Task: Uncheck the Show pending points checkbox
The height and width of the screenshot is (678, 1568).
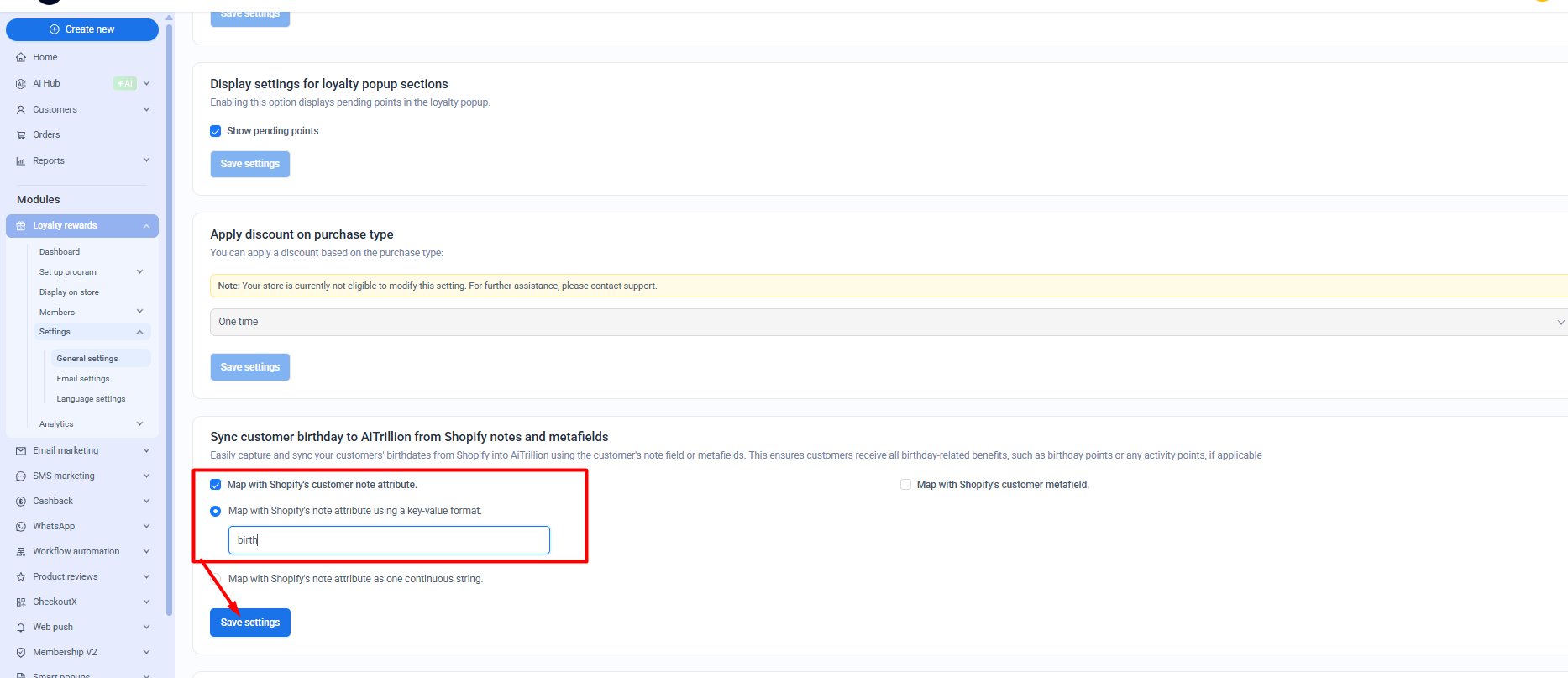Action: (x=216, y=131)
